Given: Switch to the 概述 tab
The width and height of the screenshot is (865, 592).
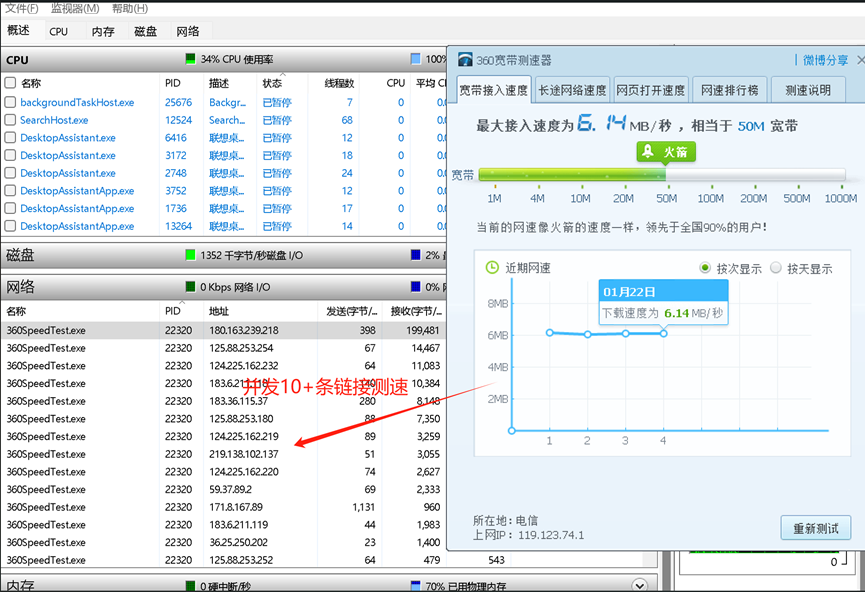Looking at the screenshot, I should tap(18, 30).
